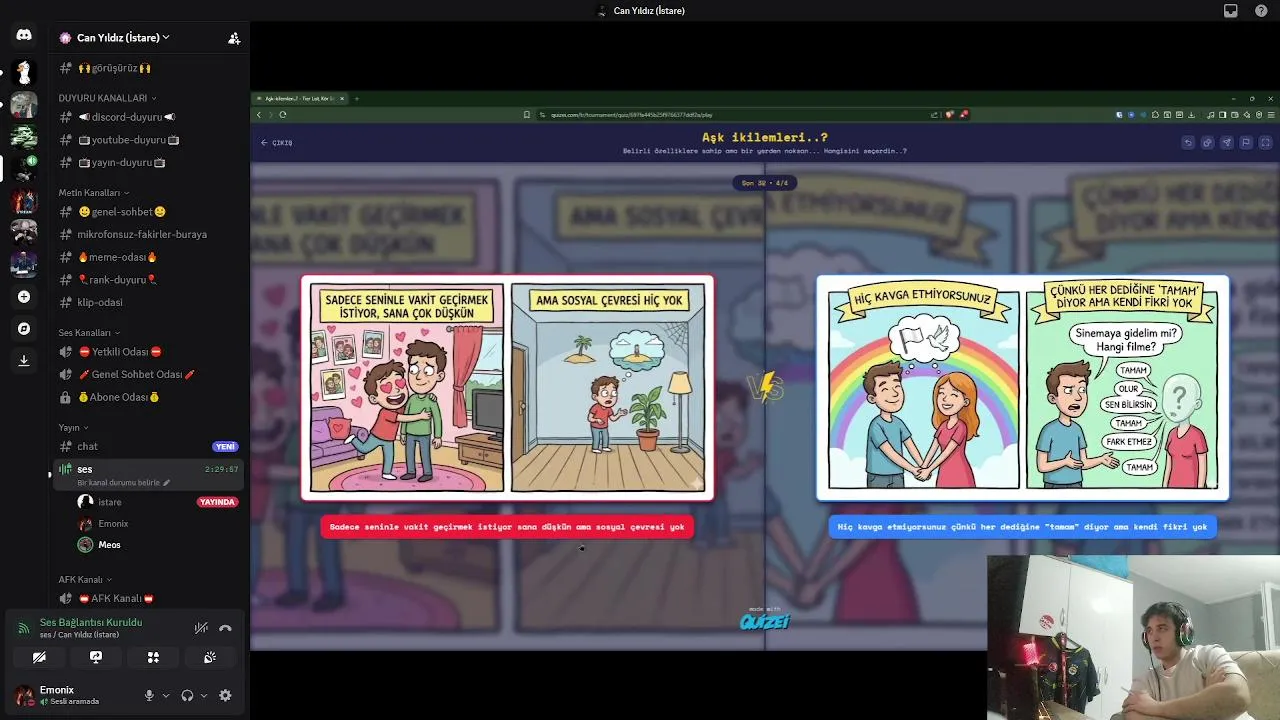Open the meme-odası channel

click(x=148, y=257)
